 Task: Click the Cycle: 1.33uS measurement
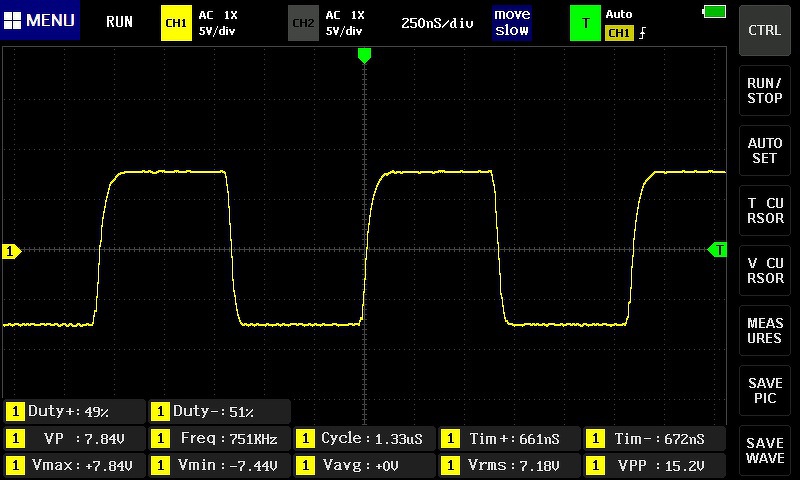364,439
